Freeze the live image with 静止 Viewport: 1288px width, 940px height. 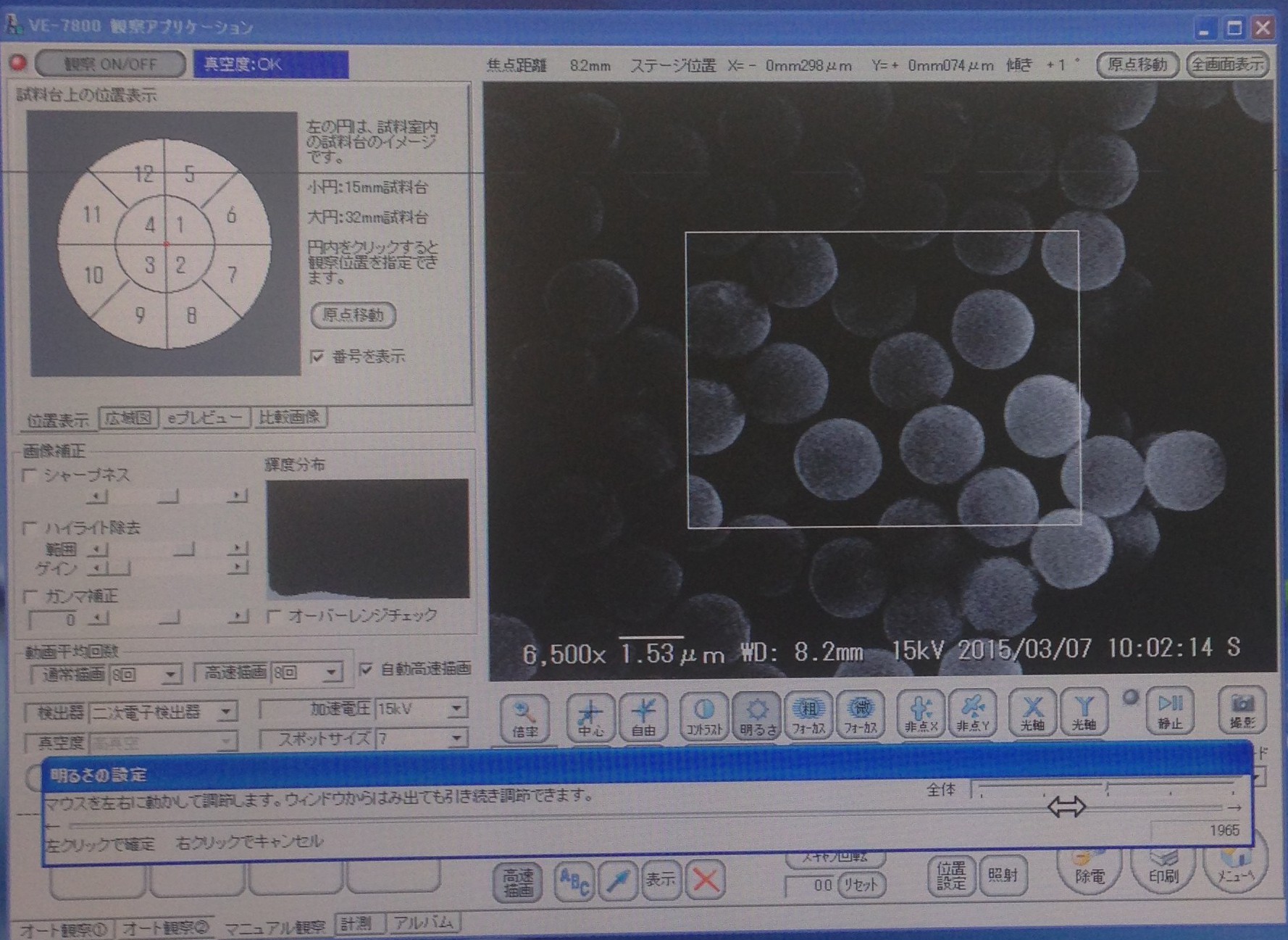coord(1170,710)
